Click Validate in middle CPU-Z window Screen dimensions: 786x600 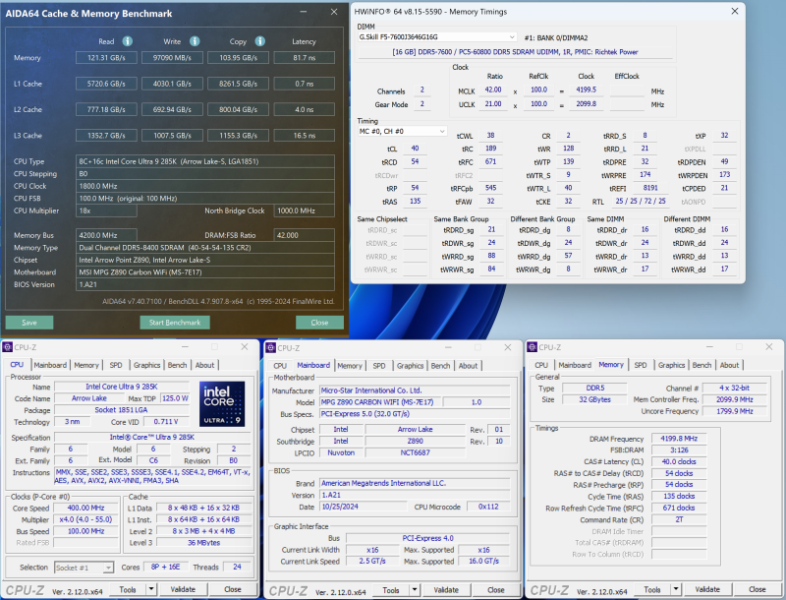446,590
